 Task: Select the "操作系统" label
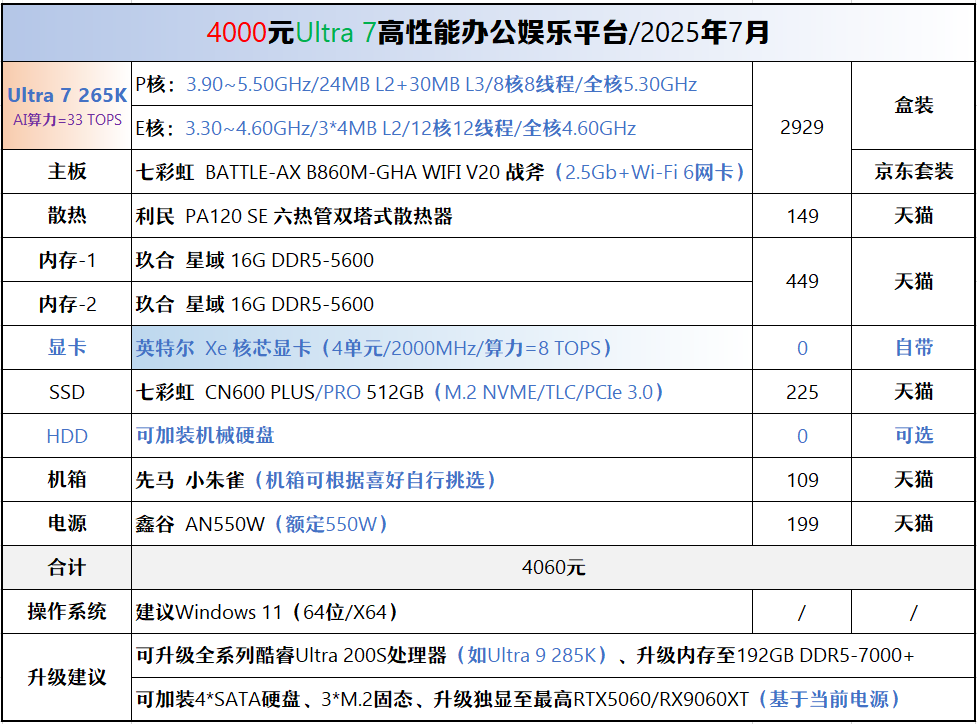(x=67, y=612)
